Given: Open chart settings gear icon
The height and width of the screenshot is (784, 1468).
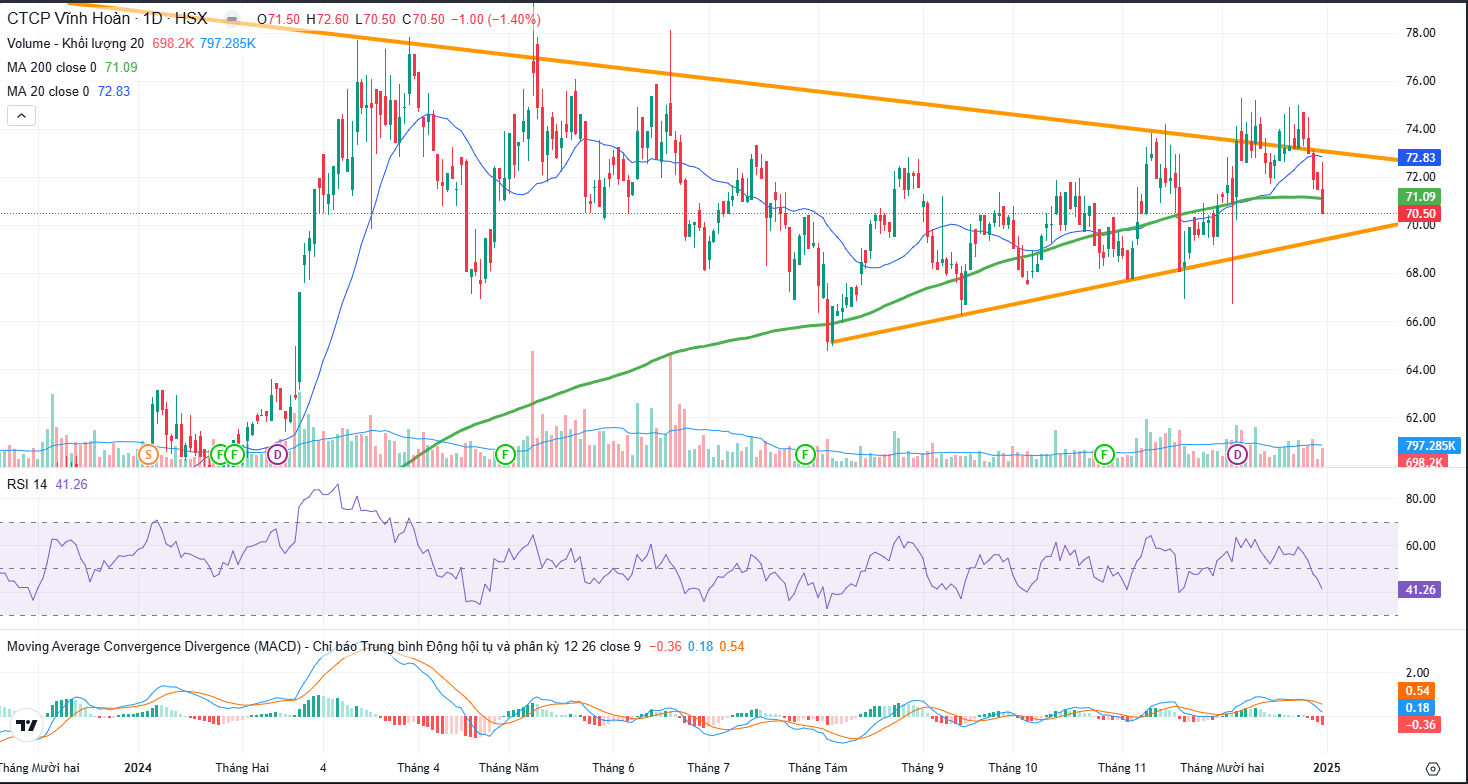Looking at the screenshot, I should click(x=1432, y=768).
